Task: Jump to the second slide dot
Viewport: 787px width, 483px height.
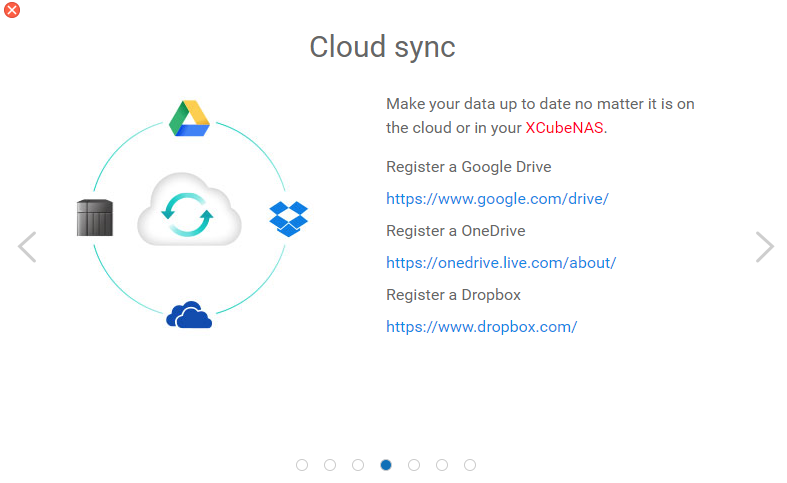Action: [330, 465]
